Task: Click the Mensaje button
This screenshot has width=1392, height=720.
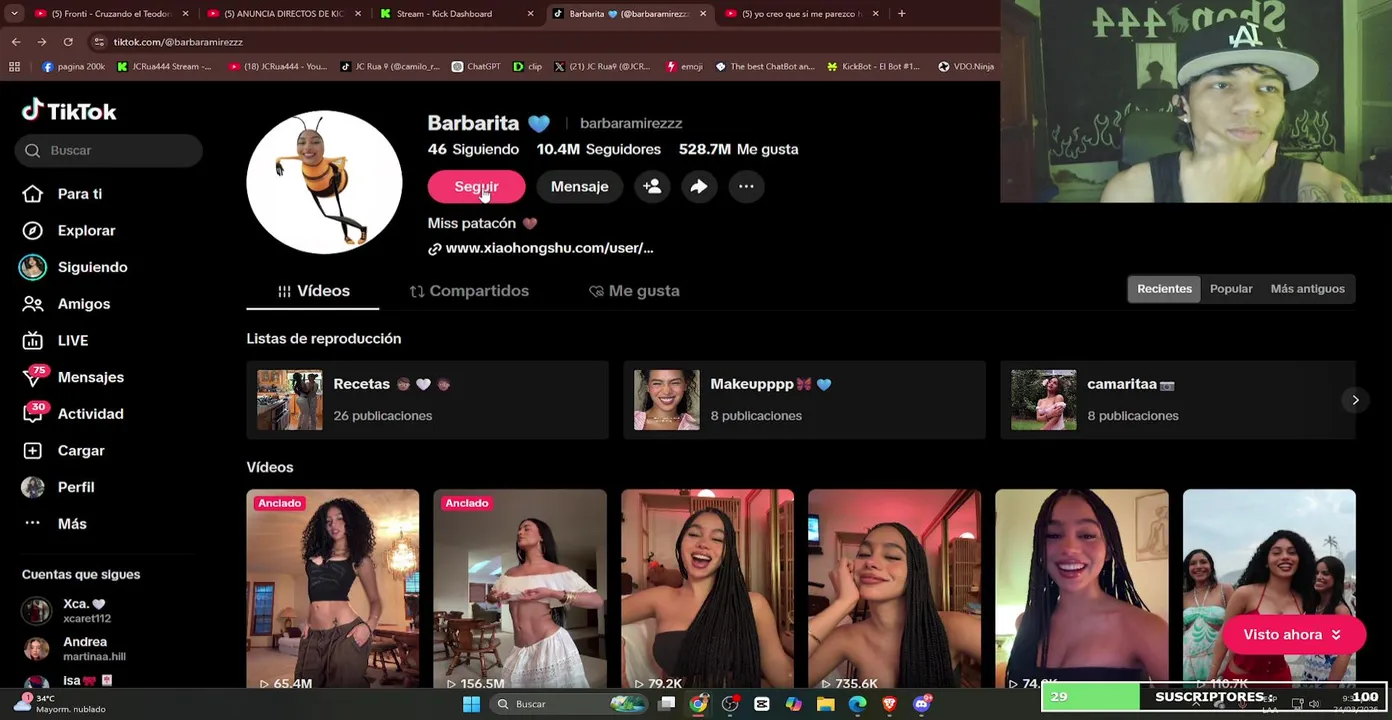Action: (x=579, y=187)
